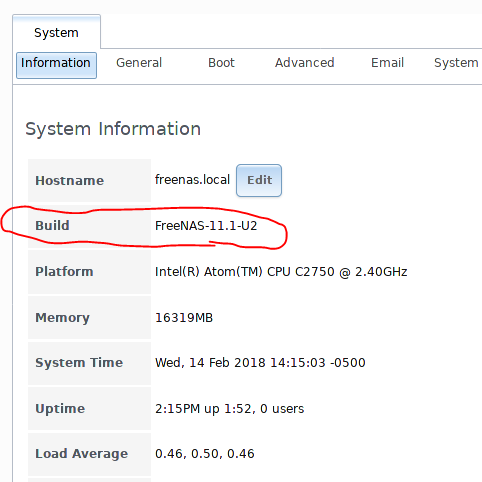The height and width of the screenshot is (482, 482).
Task: Select the partially visible System tab after Email
Action: click(457, 63)
